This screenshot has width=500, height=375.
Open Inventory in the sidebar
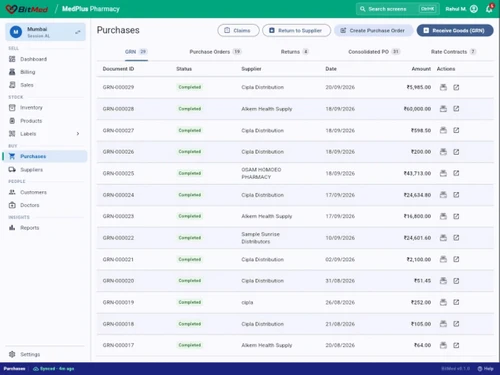tap(31, 108)
